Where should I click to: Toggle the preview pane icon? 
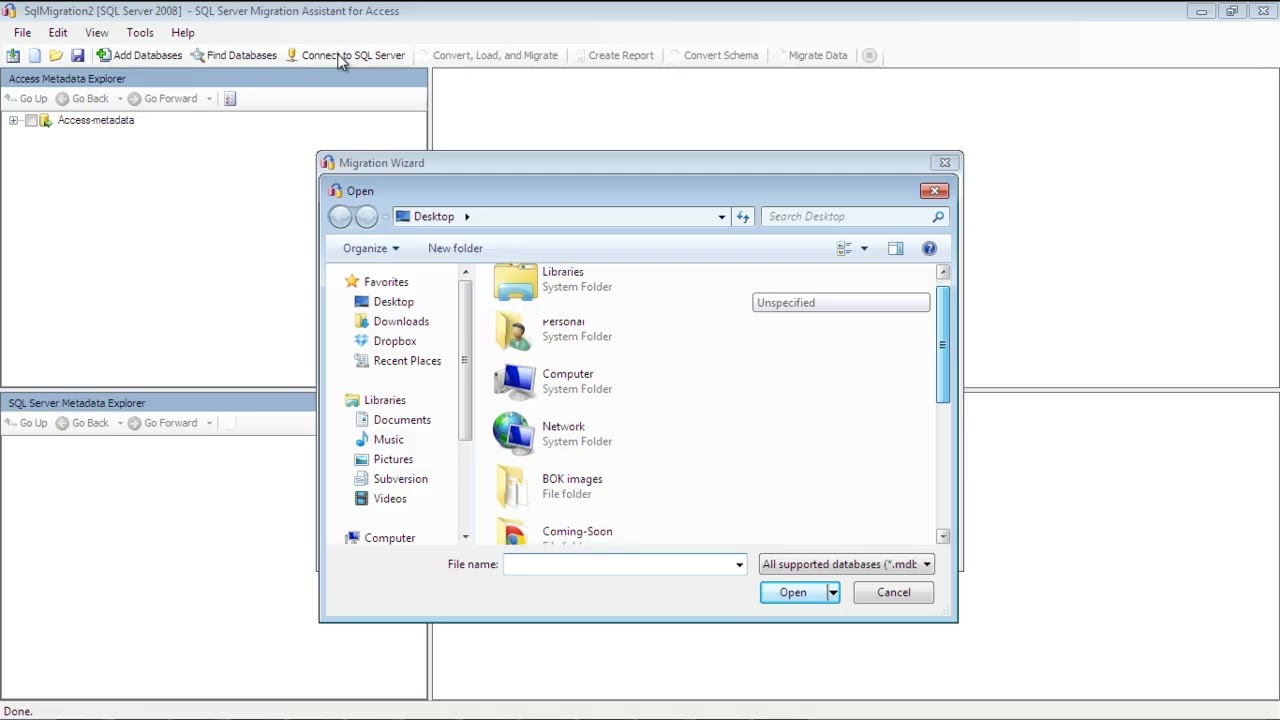(x=895, y=248)
